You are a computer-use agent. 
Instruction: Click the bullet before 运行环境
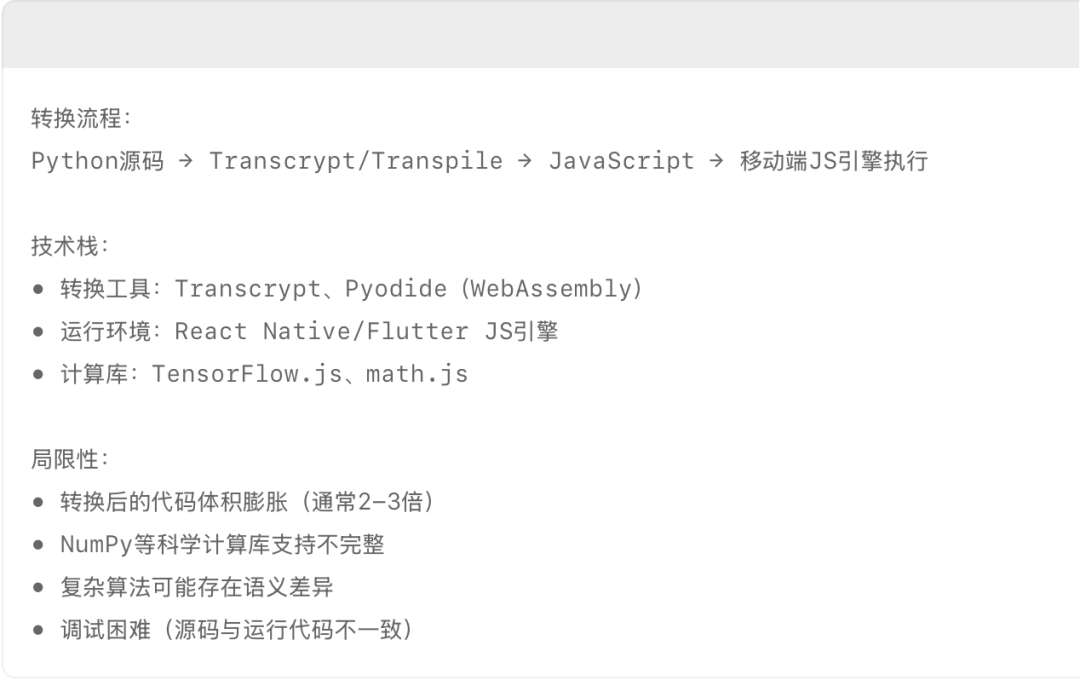[39, 331]
